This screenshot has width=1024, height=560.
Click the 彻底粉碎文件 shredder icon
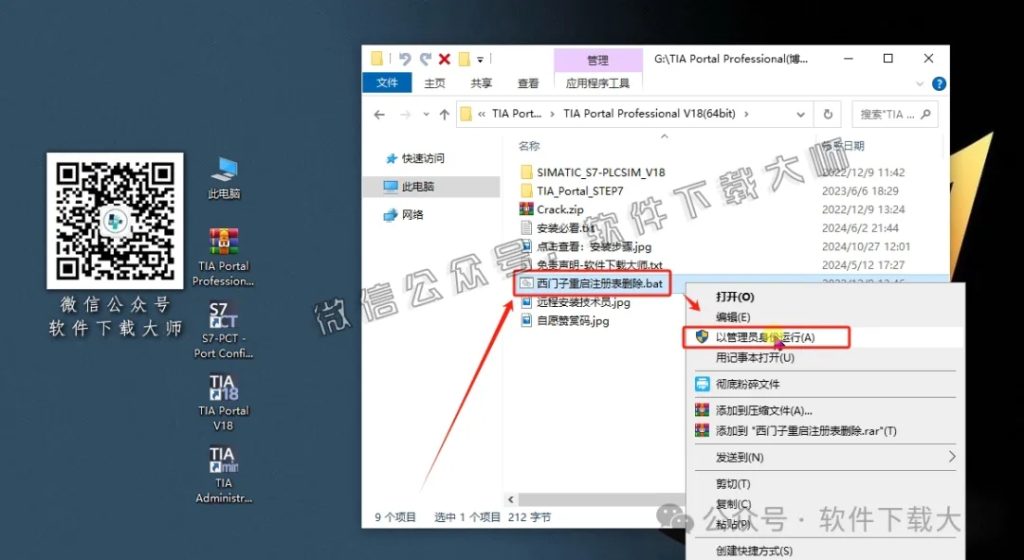[702, 384]
